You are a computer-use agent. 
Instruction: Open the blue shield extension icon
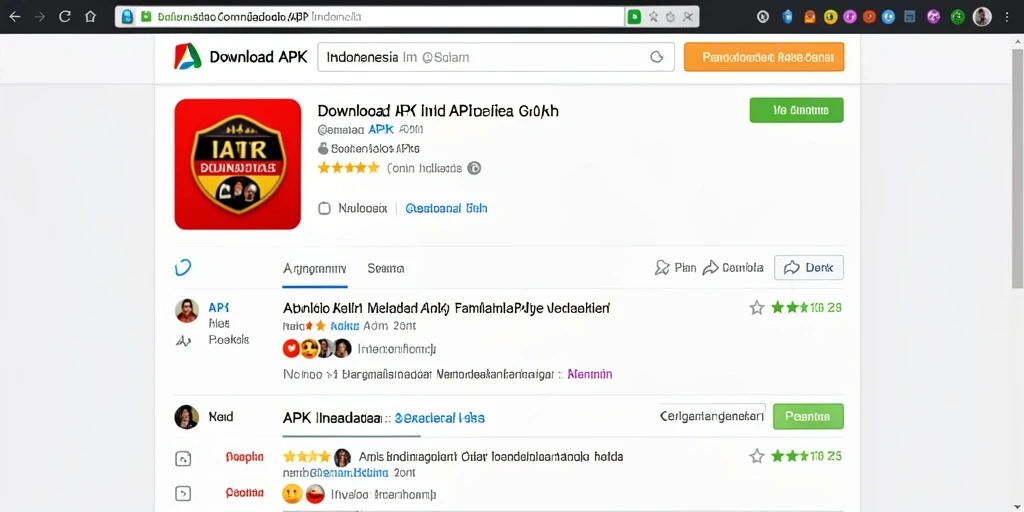pyautogui.click(x=788, y=17)
